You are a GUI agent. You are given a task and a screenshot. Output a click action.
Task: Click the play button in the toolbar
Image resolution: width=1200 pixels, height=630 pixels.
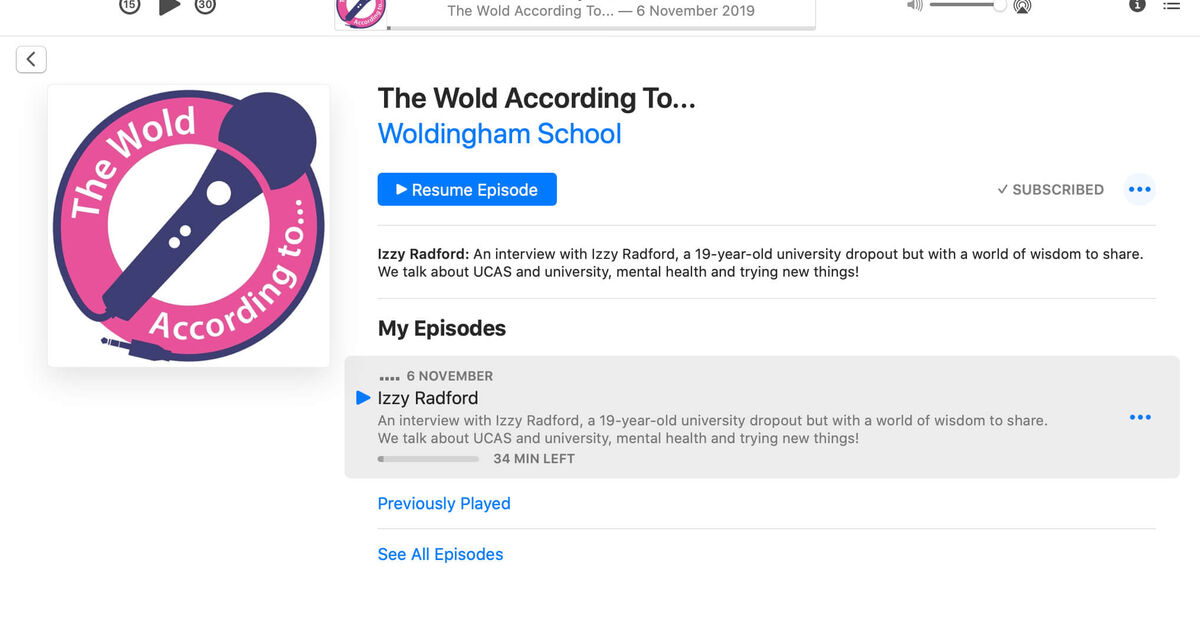(170, 6)
